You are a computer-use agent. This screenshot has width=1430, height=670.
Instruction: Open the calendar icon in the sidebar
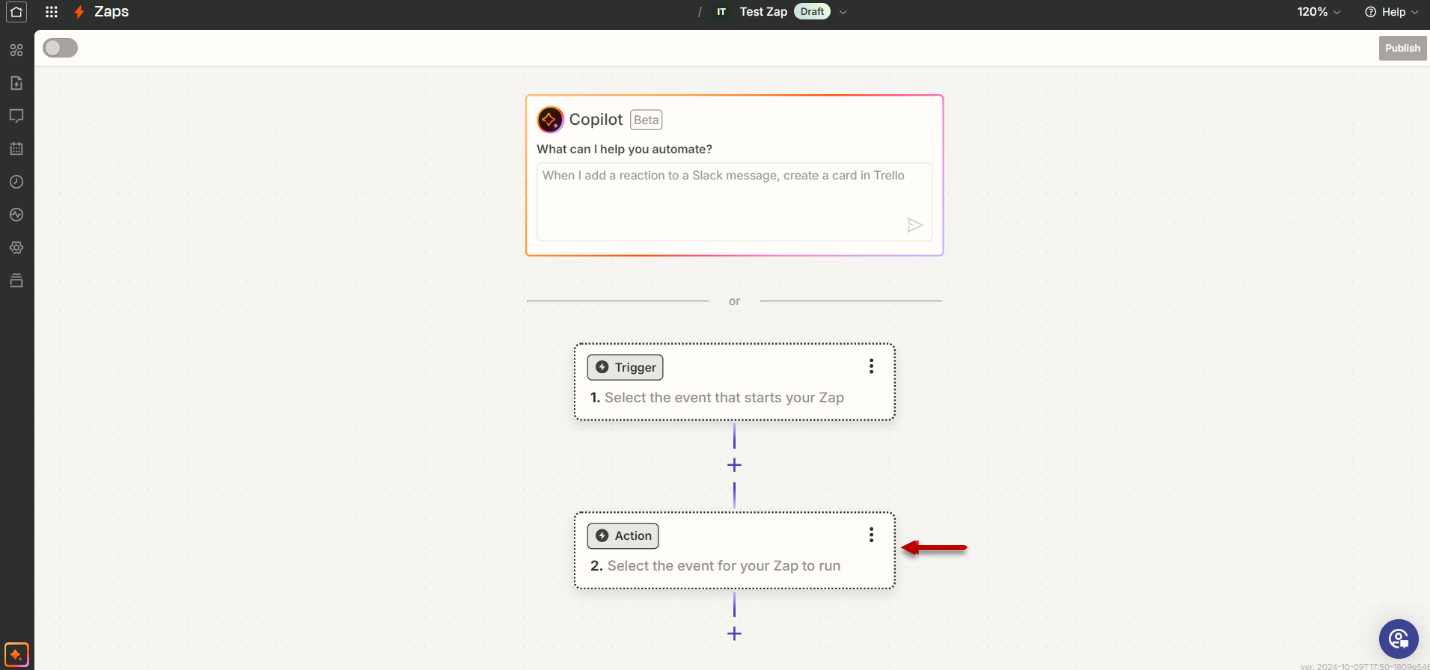(16, 149)
